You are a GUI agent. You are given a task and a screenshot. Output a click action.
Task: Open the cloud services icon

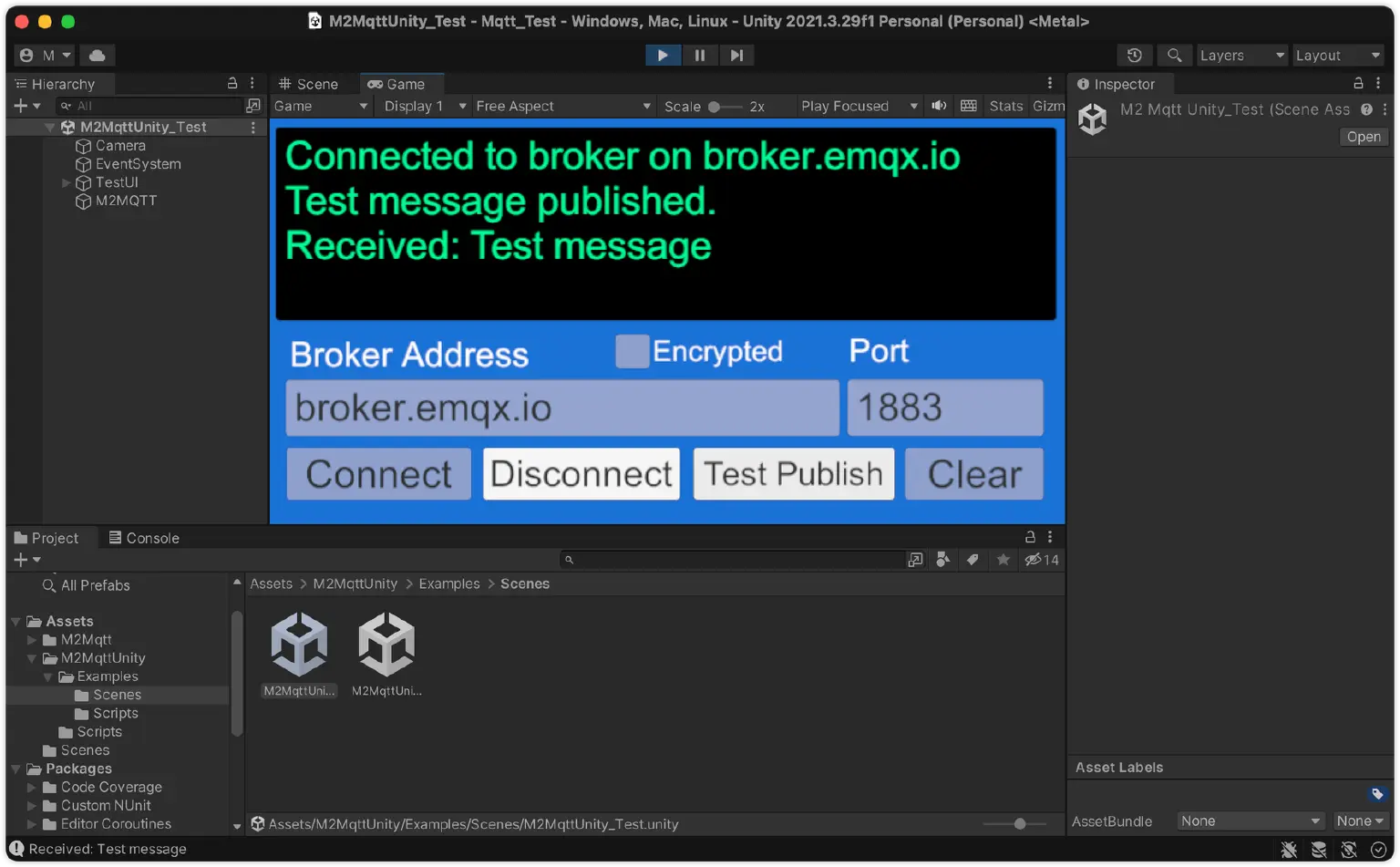(97, 56)
